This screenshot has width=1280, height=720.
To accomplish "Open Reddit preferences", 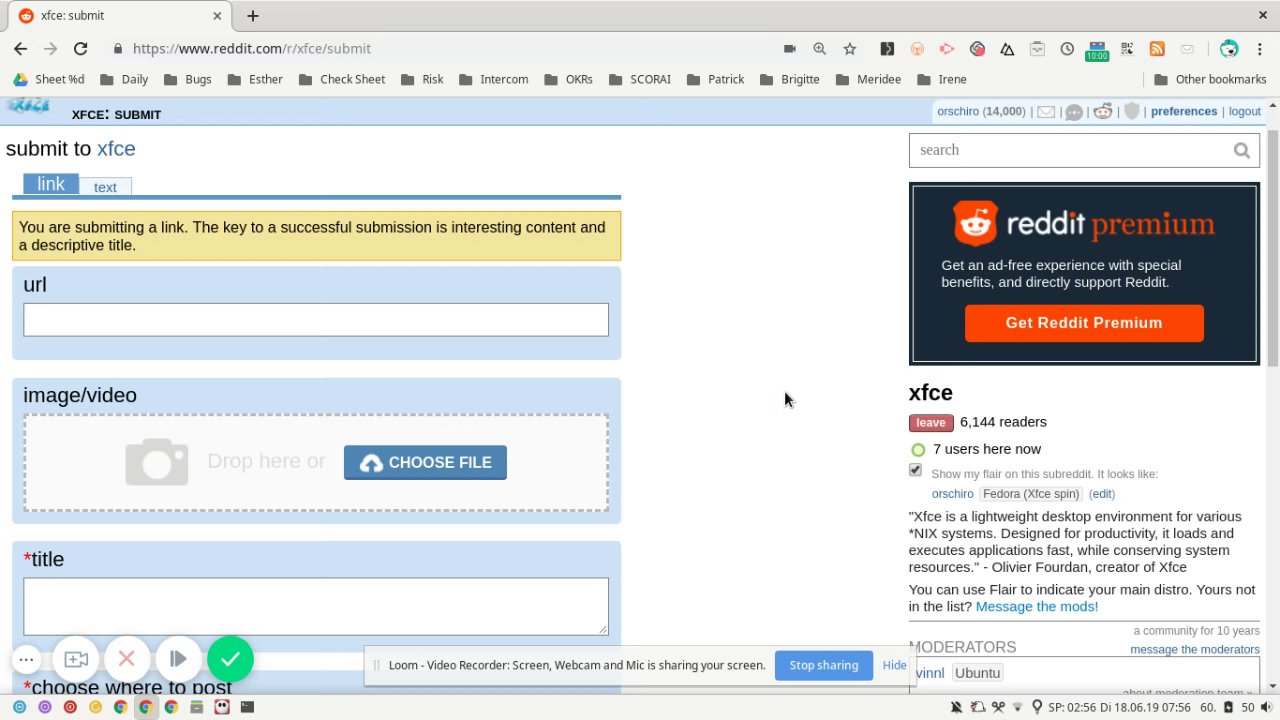I will (1184, 111).
